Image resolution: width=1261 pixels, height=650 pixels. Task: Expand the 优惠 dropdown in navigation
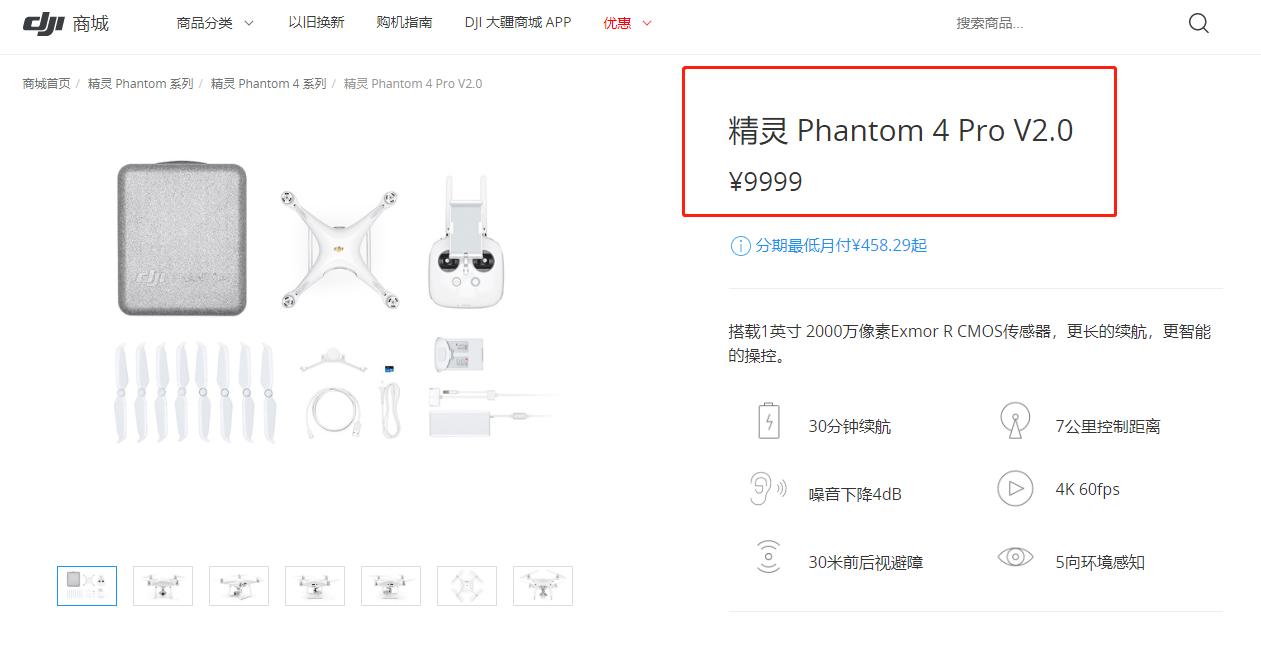pos(627,23)
